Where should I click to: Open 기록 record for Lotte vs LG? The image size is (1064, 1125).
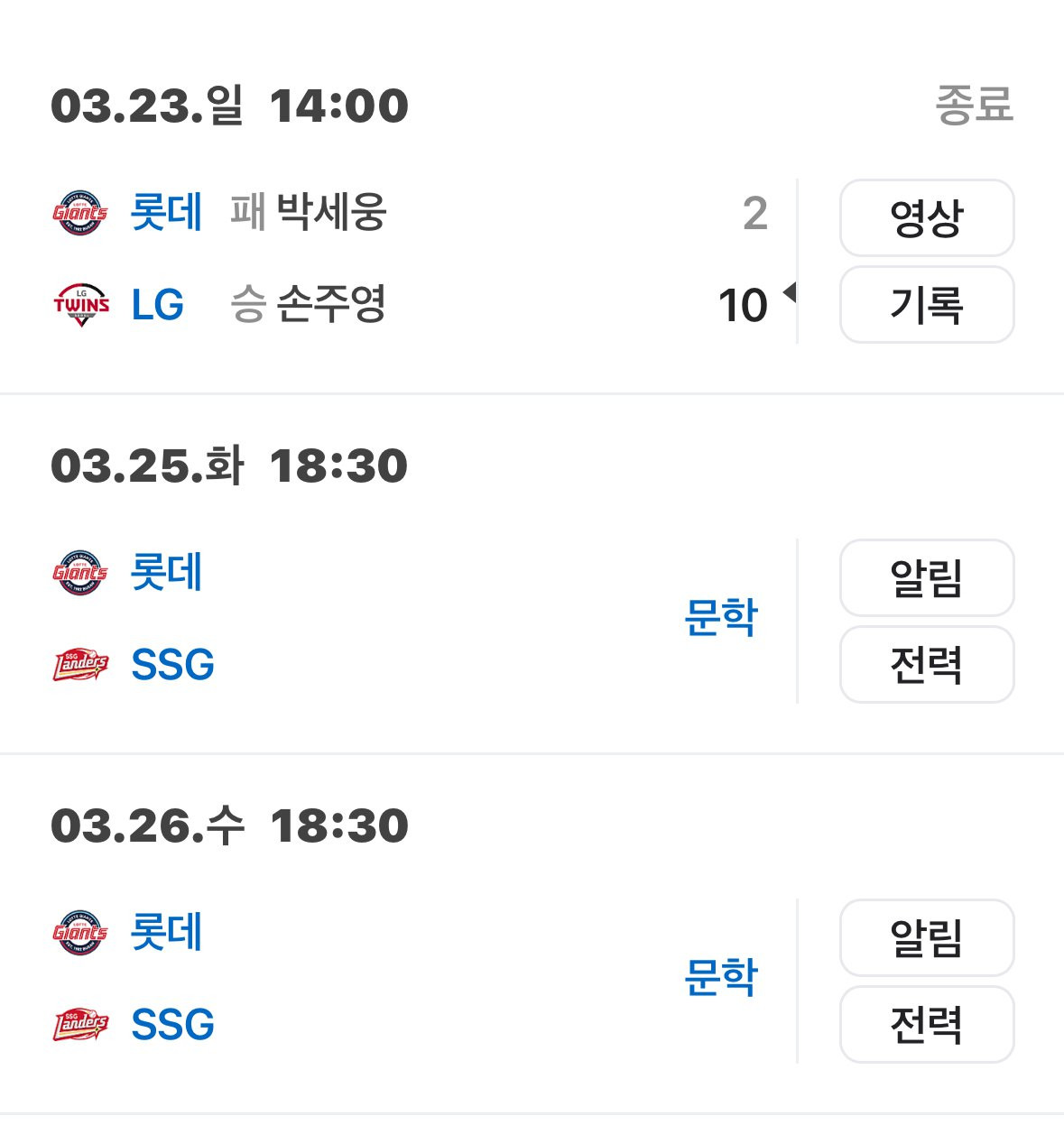[x=926, y=305]
